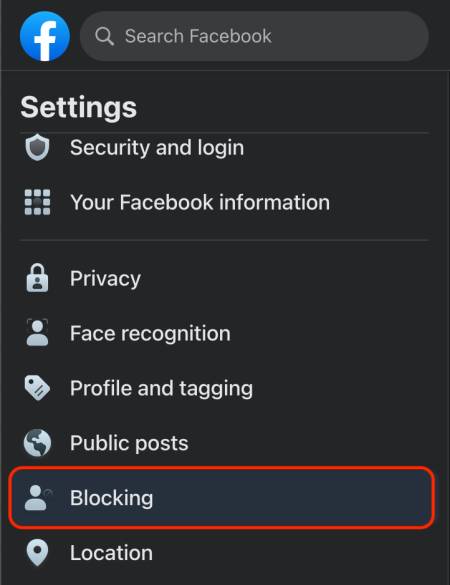
Task: Choose the highlighted Blocking option
Action: [222, 498]
